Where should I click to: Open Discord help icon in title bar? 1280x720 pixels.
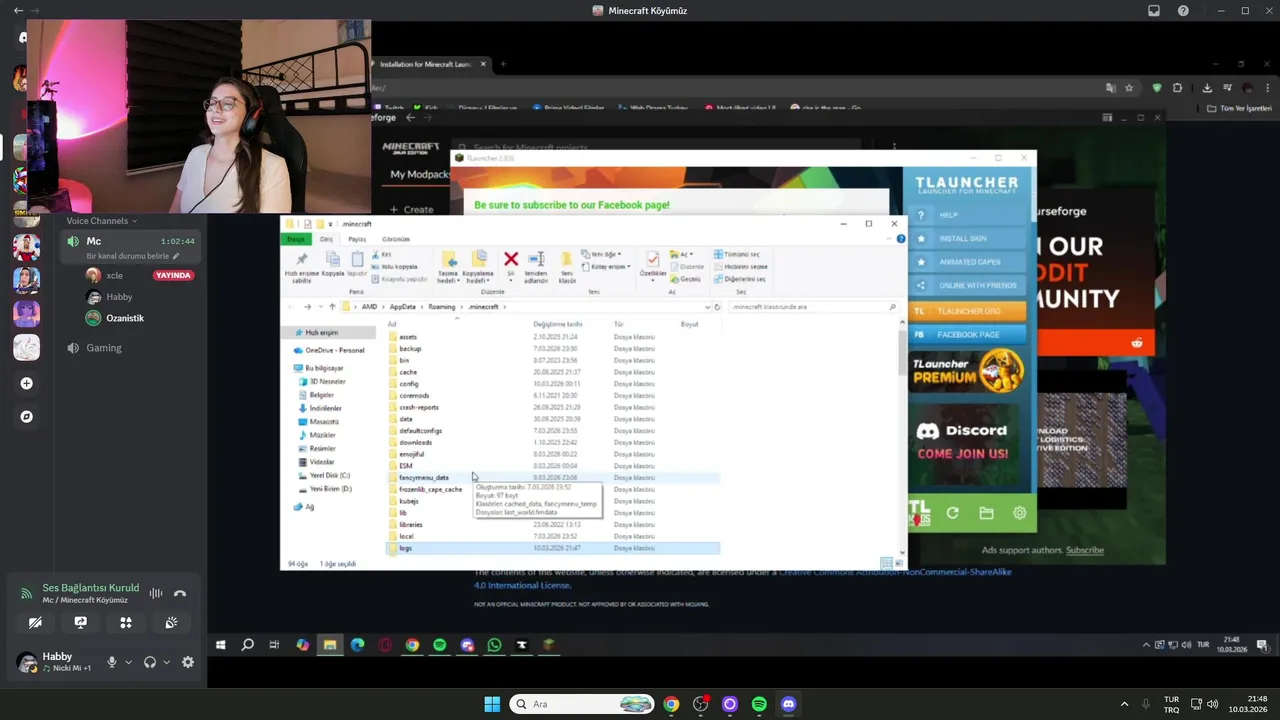point(1183,11)
